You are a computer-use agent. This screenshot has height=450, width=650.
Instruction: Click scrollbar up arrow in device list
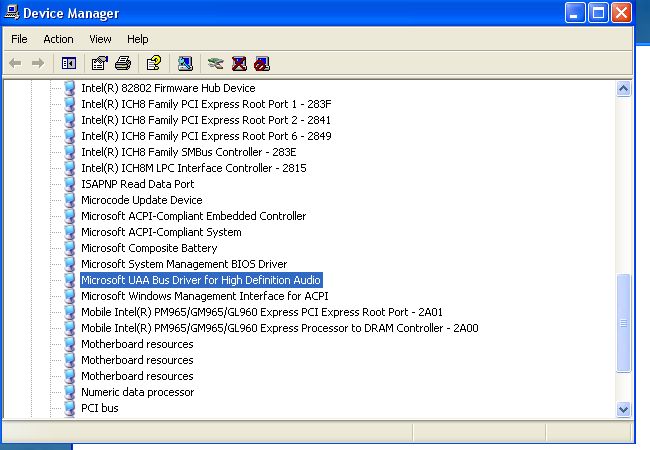point(623,88)
